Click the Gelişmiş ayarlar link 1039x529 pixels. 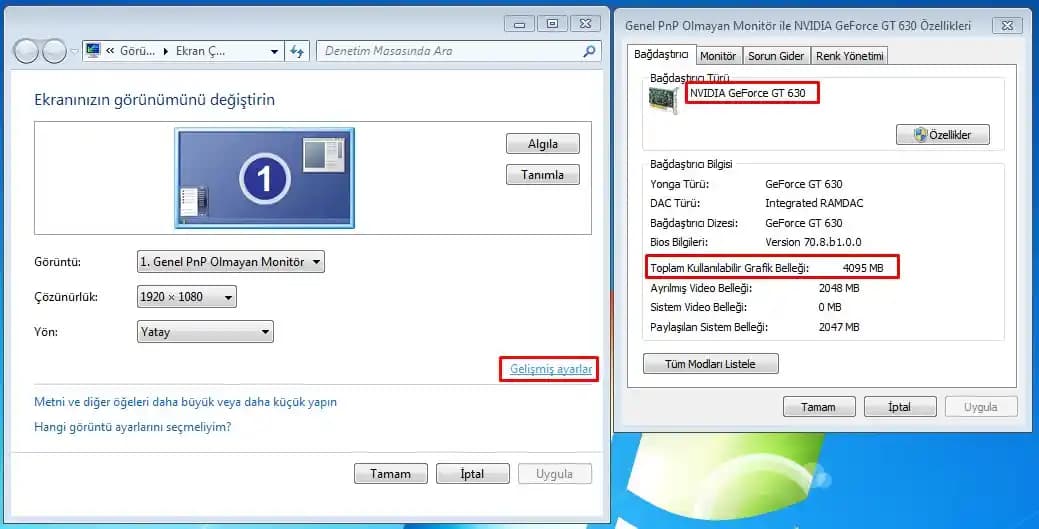(550, 369)
